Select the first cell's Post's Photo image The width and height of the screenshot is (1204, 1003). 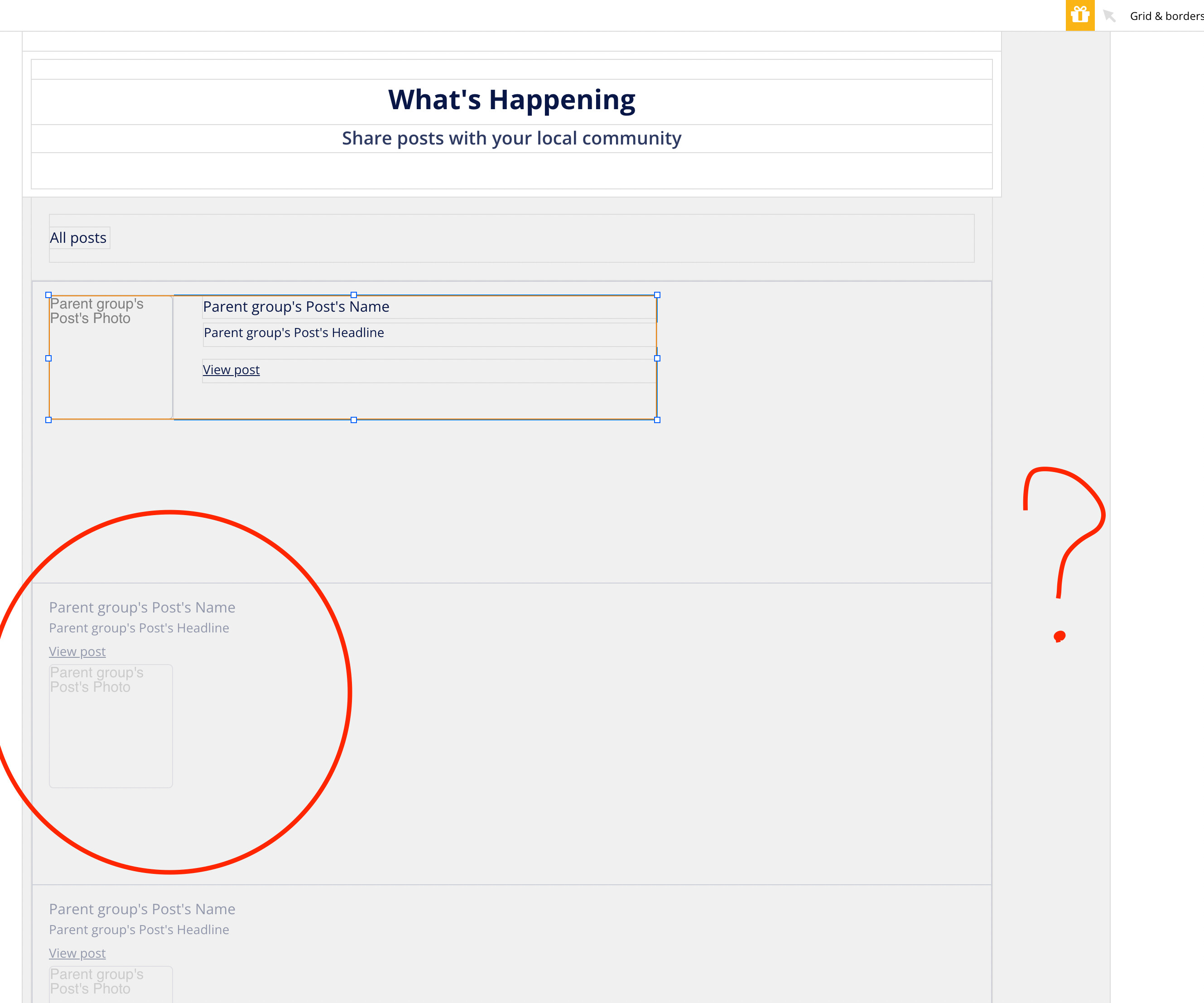click(x=111, y=357)
